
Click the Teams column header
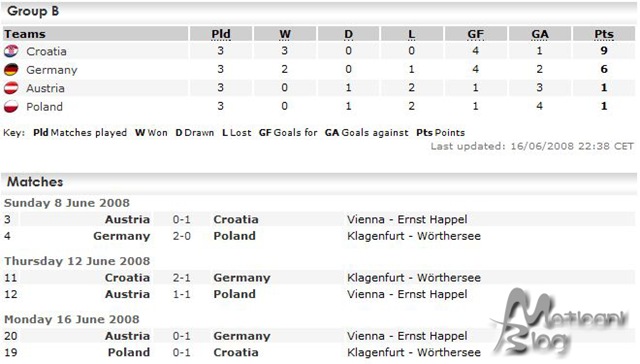pos(24,34)
